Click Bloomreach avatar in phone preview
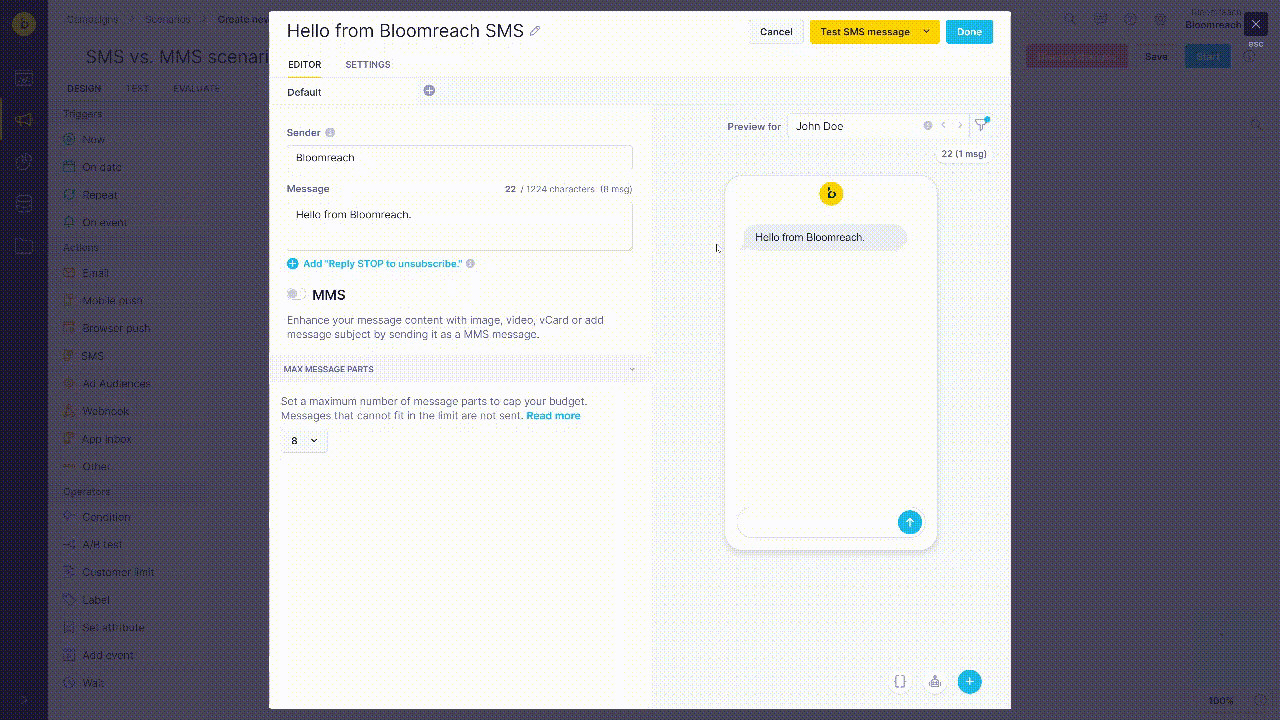The height and width of the screenshot is (720, 1280). coord(831,193)
